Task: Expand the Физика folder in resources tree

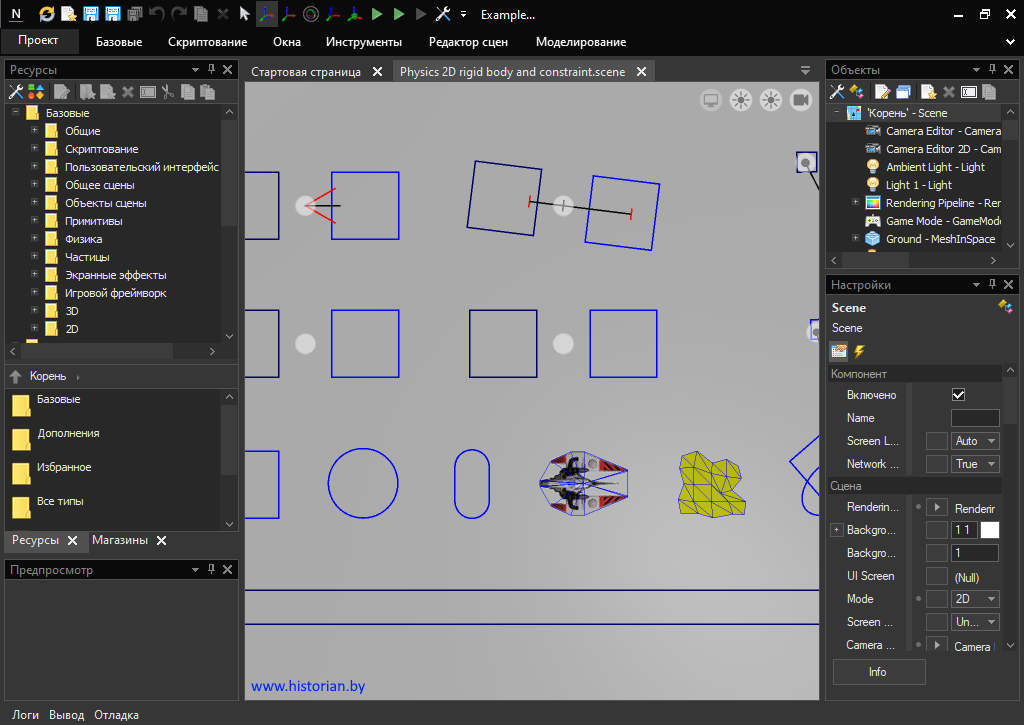Action: click(34, 239)
